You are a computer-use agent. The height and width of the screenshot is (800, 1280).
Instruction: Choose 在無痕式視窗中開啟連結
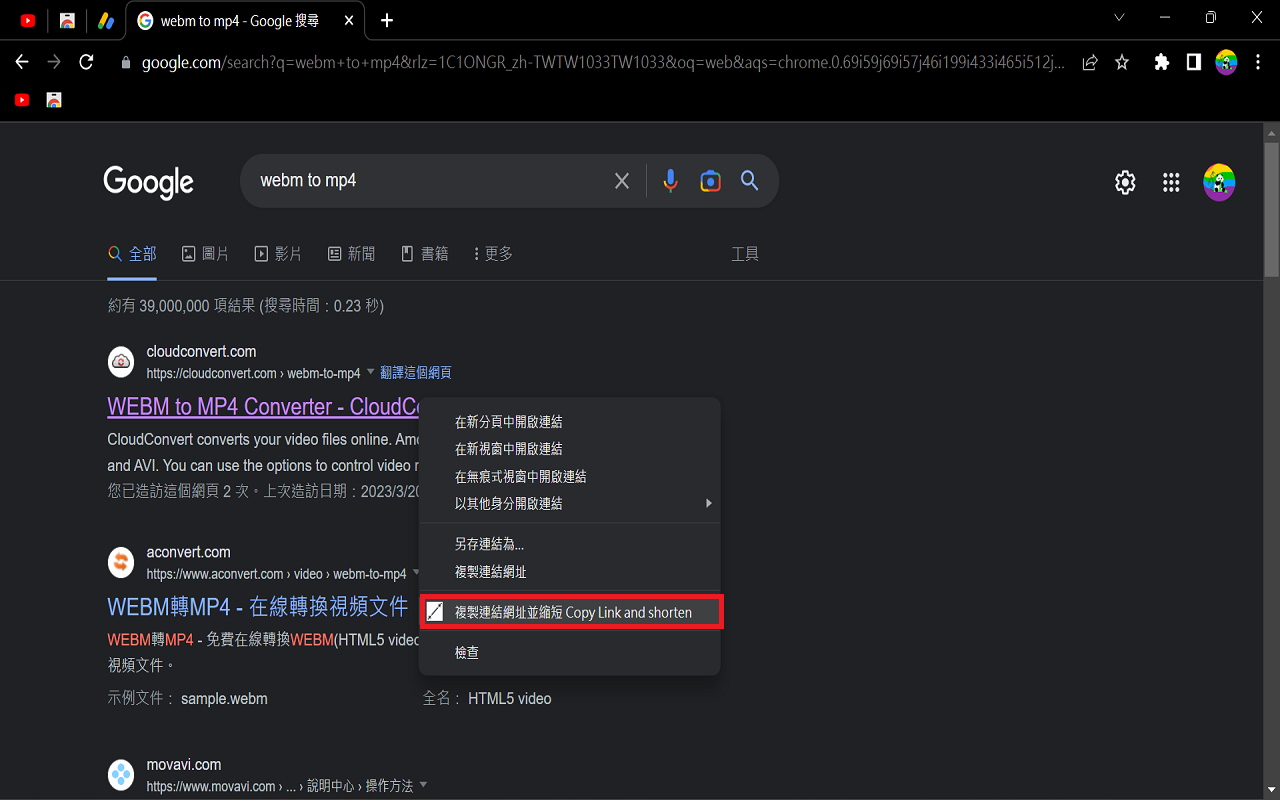coord(569,477)
